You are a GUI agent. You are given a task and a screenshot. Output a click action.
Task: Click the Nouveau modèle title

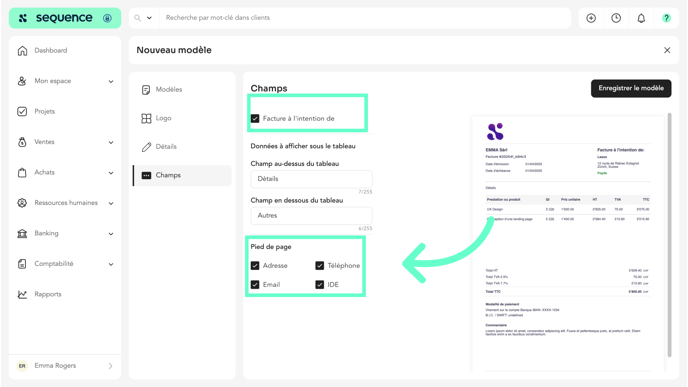pos(174,50)
